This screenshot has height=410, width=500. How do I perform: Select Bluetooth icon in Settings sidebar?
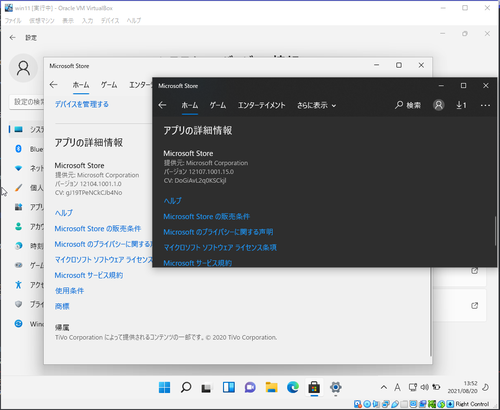click(19, 149)
